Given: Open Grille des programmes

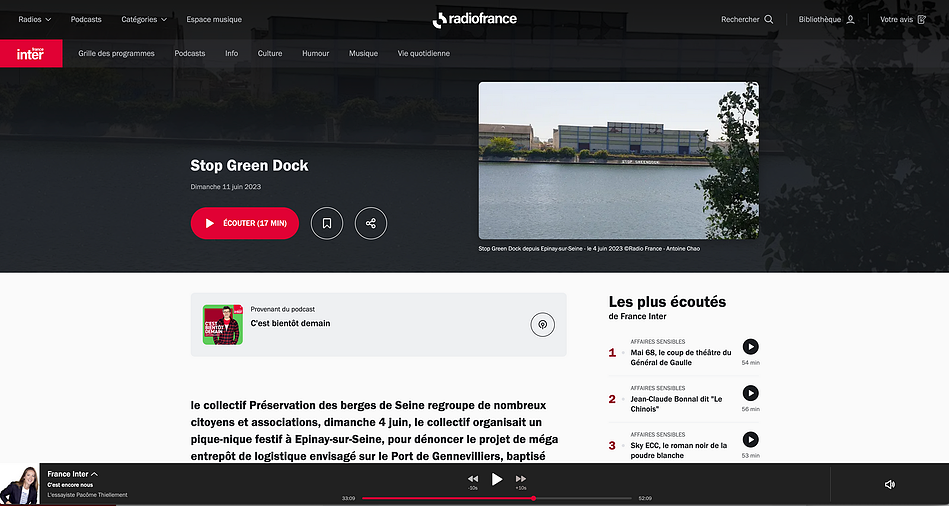Looking at the screenshot, I should click(x=116, y=53).
